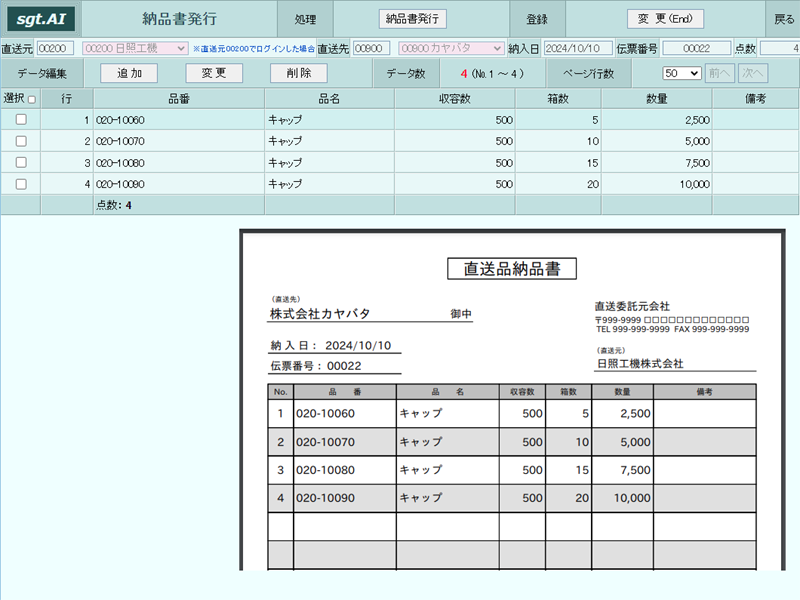Check the row 1 020-10060 checkbox
Image resolution: width=800 pixels, height=600 pixels.
click(x=21, y=119)
